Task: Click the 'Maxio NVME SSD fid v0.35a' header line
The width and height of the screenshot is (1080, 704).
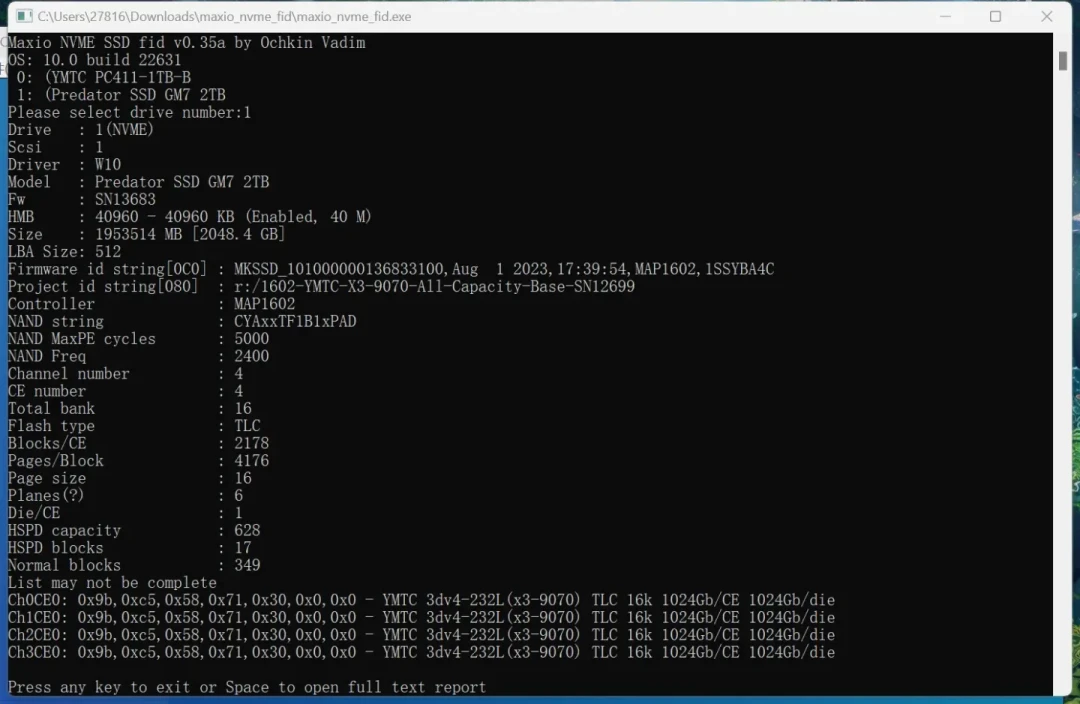Action: click(x=186, y=43)
